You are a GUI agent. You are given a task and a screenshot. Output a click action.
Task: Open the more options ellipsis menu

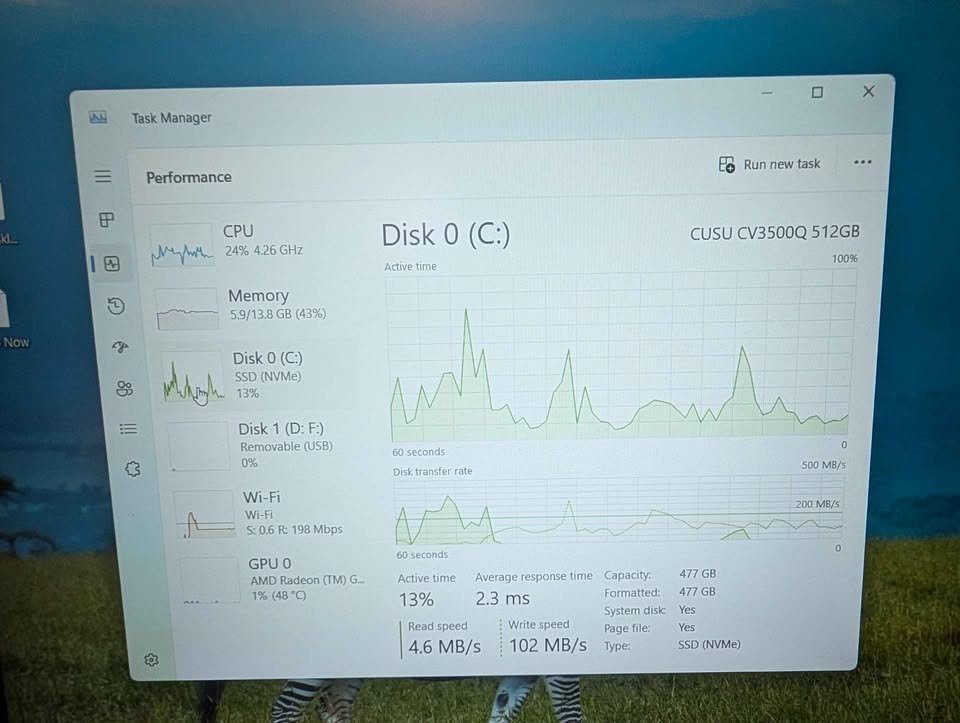point(862,163)
